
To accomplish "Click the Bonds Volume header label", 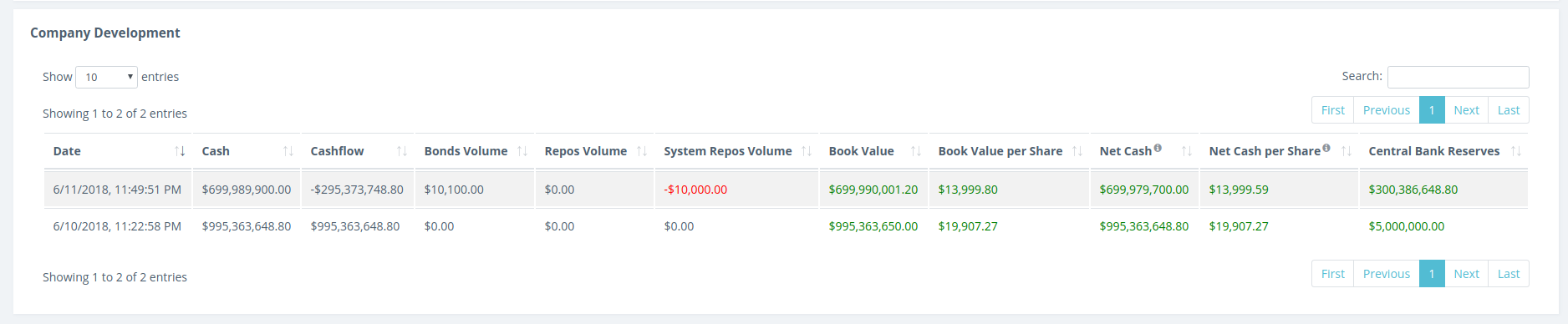I will click(x=466, y=151).
